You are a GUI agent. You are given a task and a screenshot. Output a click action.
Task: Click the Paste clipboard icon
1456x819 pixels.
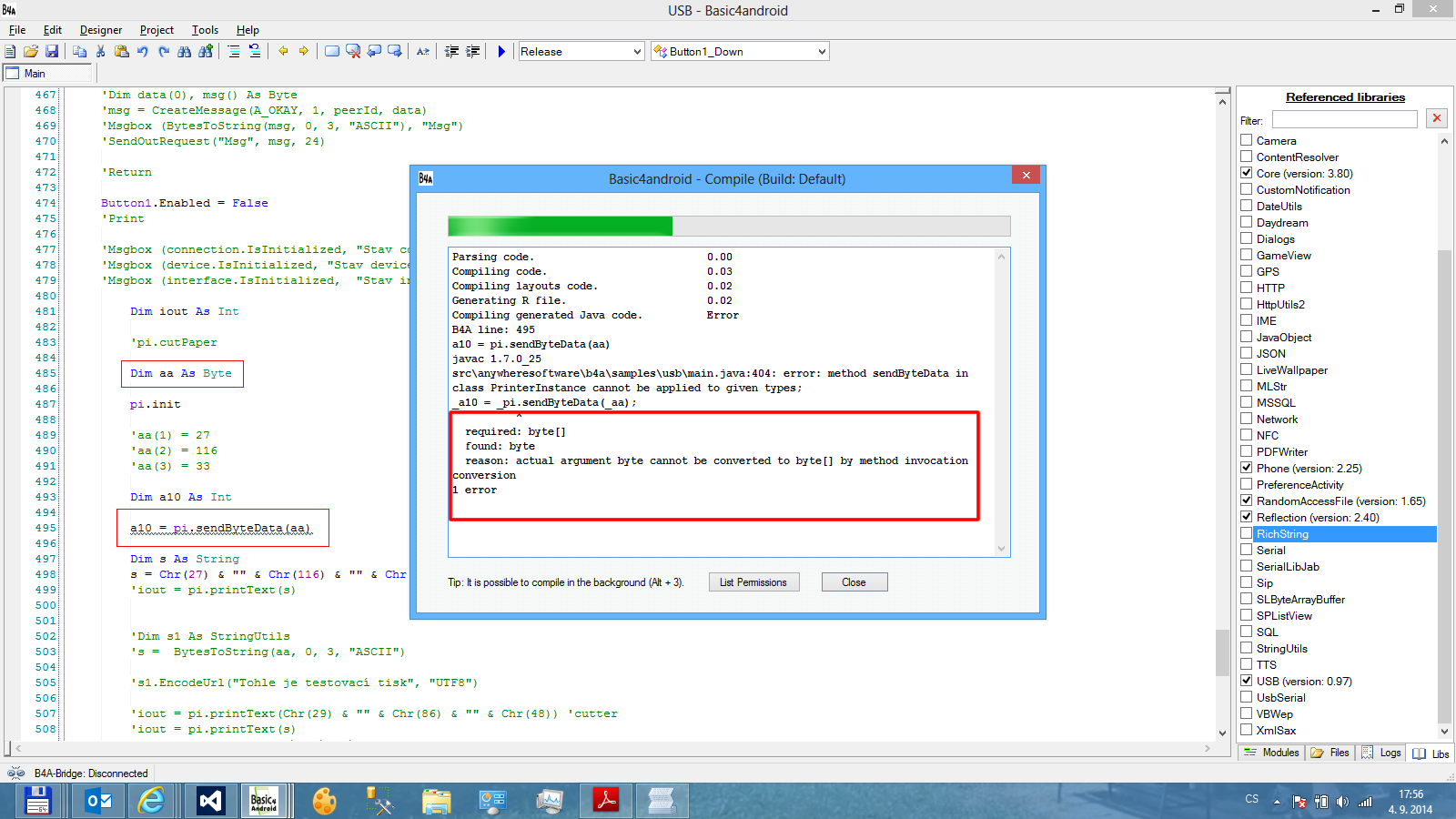tap(121, 52)
